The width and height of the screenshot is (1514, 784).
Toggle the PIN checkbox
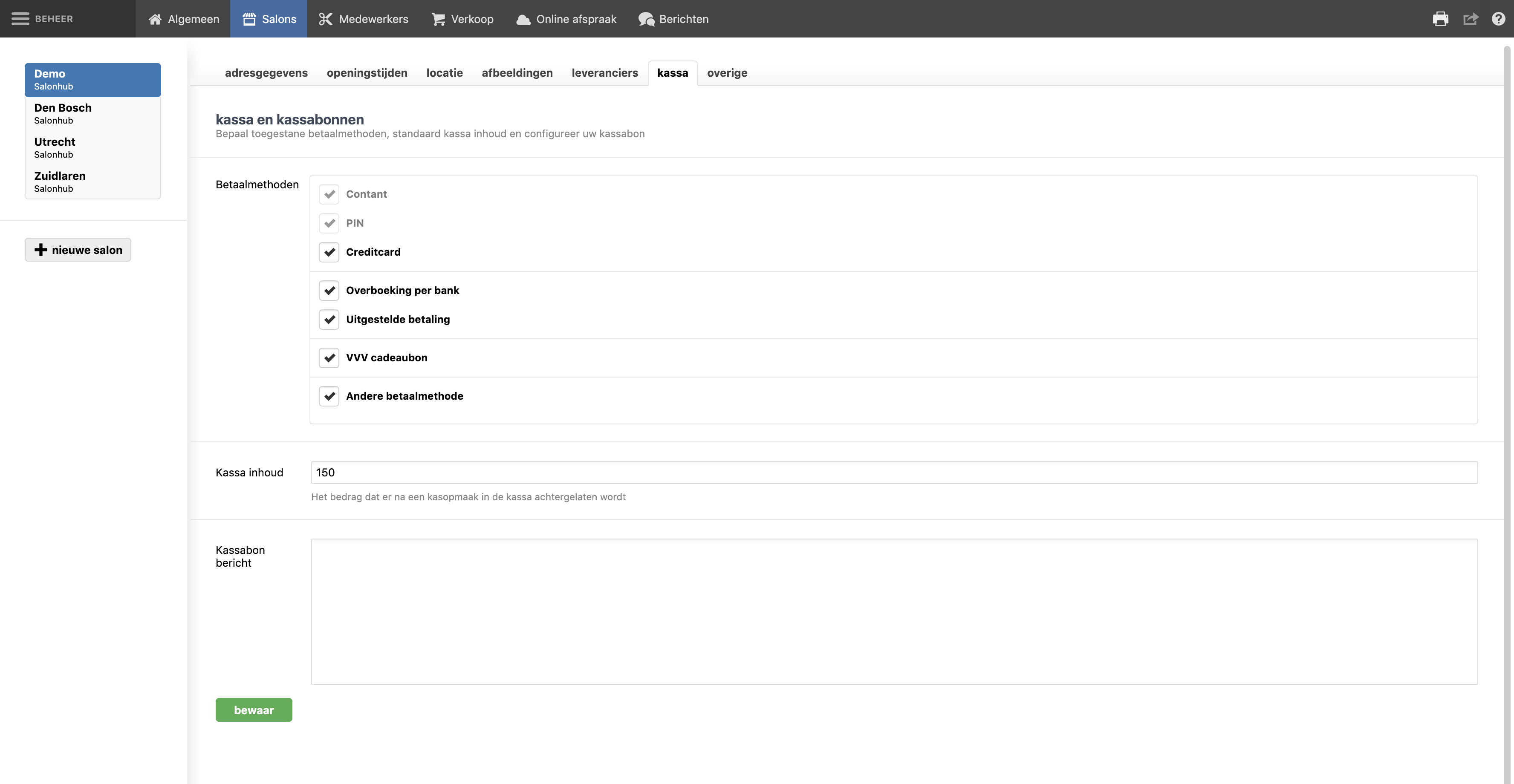coord(329,223)
